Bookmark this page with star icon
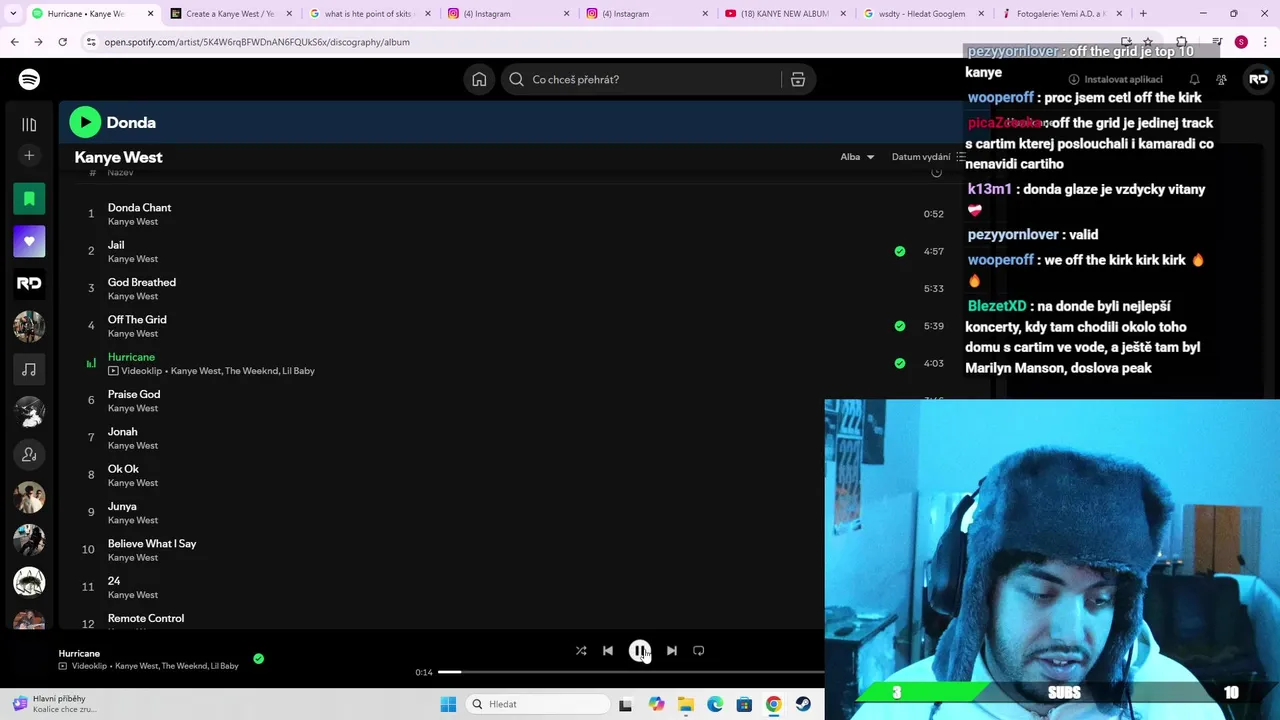The height and width of the screenshot is (720, 1280). [x=1148, y=42]
